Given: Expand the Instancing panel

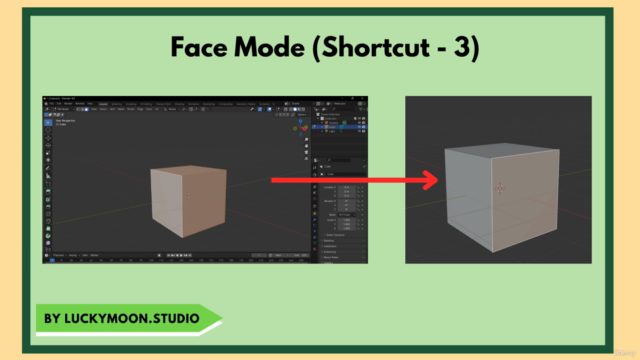Looking at the screenshot, I should (x=330, y=252).
